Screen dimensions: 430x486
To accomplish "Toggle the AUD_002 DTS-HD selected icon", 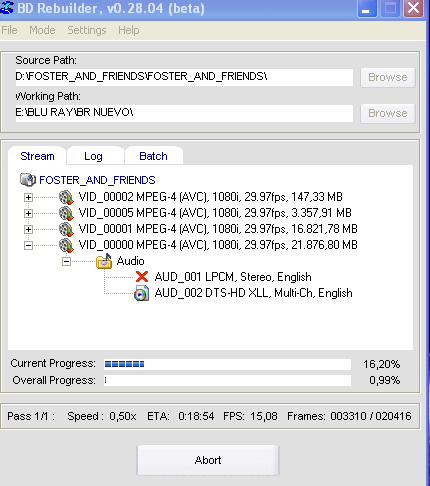I will [142, 293].
